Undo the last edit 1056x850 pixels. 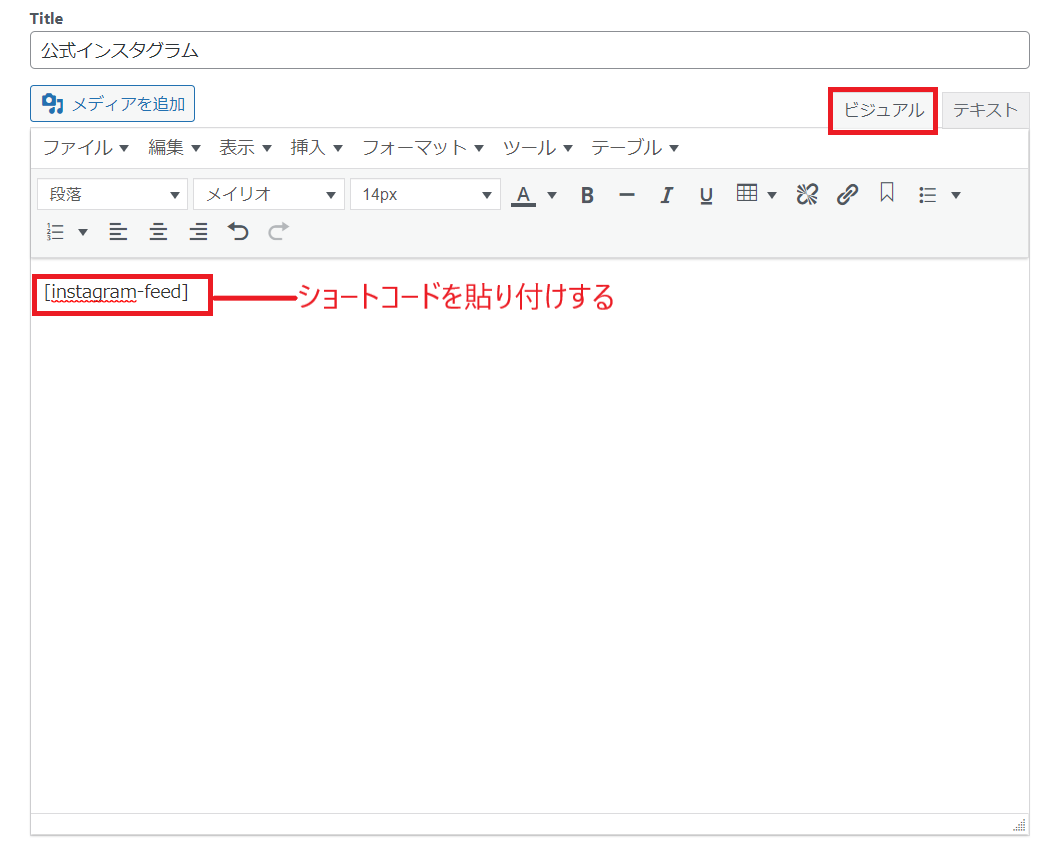[x=238, y=232]
